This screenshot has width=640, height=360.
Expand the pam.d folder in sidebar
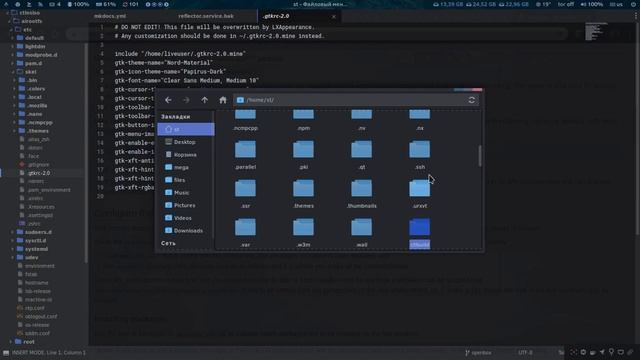[13, 63]
